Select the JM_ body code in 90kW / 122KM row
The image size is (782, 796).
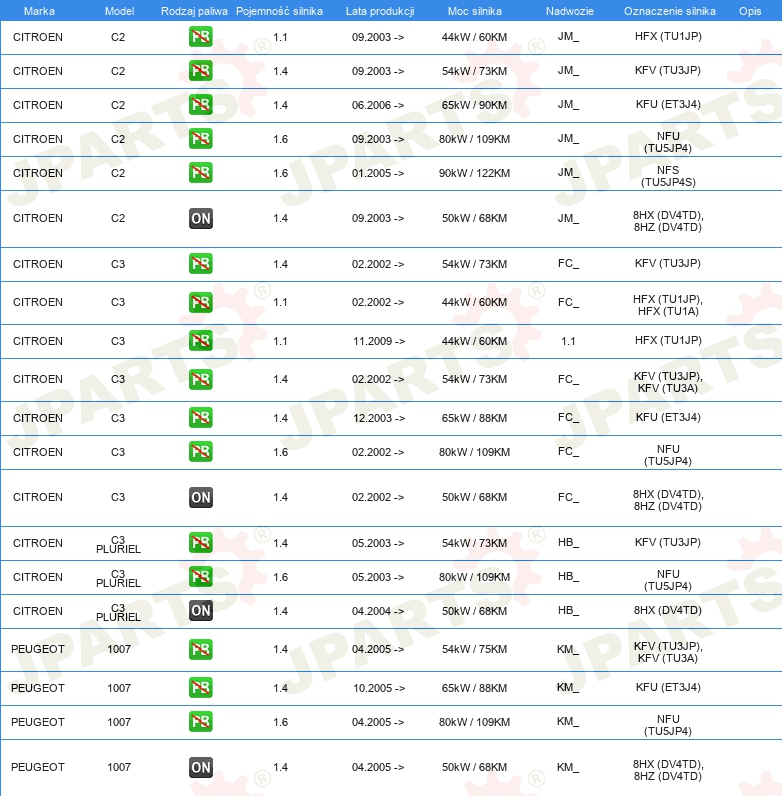(x=568, y=172)
